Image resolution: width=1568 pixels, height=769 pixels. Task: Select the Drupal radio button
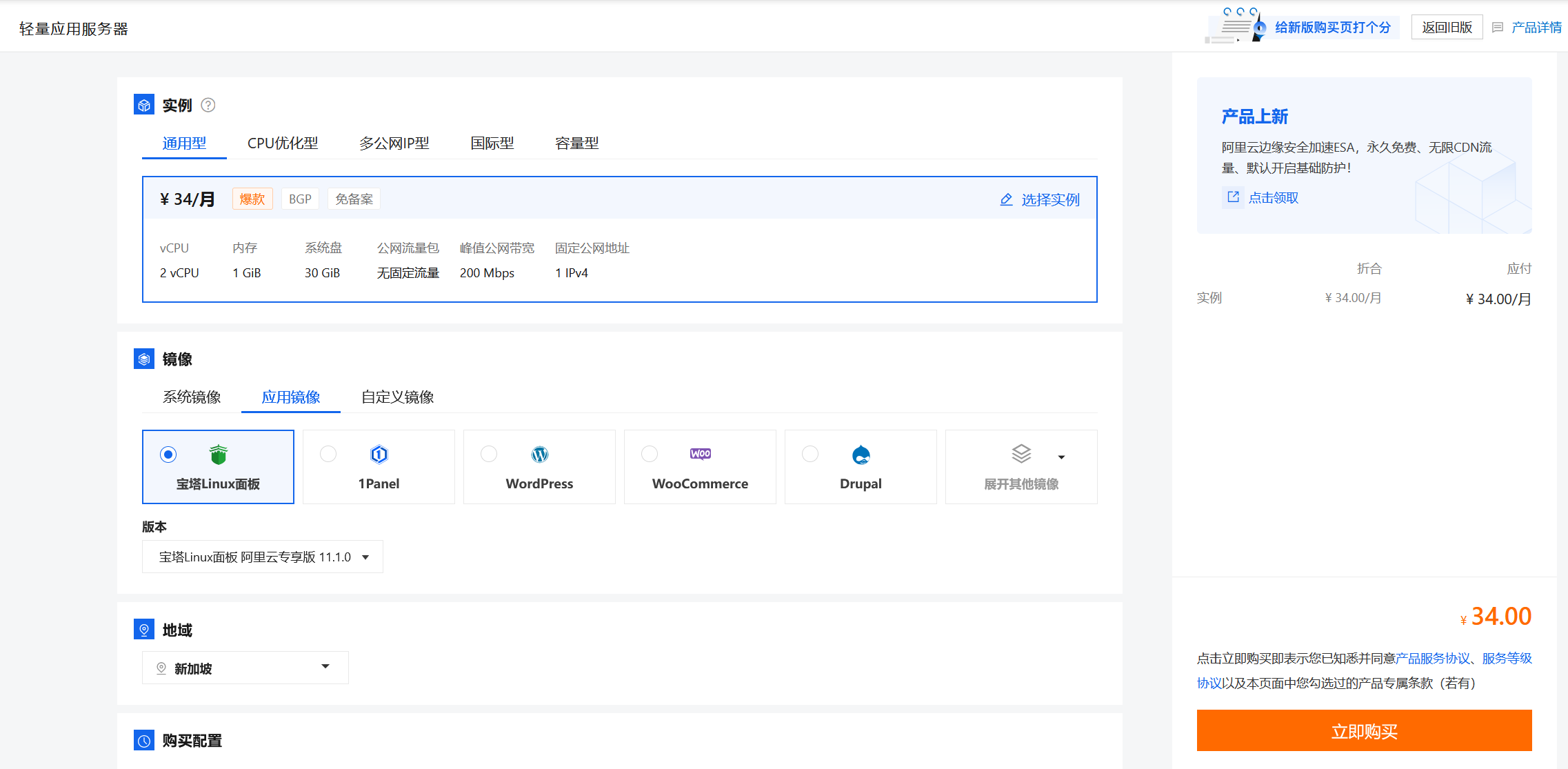[x=810, y=454]
